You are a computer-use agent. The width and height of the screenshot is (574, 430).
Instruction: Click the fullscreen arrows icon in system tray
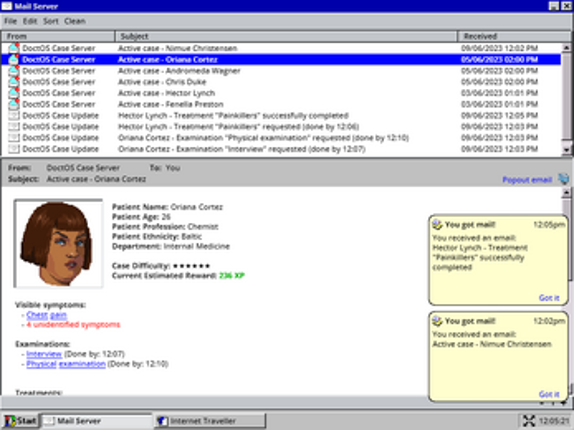pyautogui.click(x=529, y=421)
